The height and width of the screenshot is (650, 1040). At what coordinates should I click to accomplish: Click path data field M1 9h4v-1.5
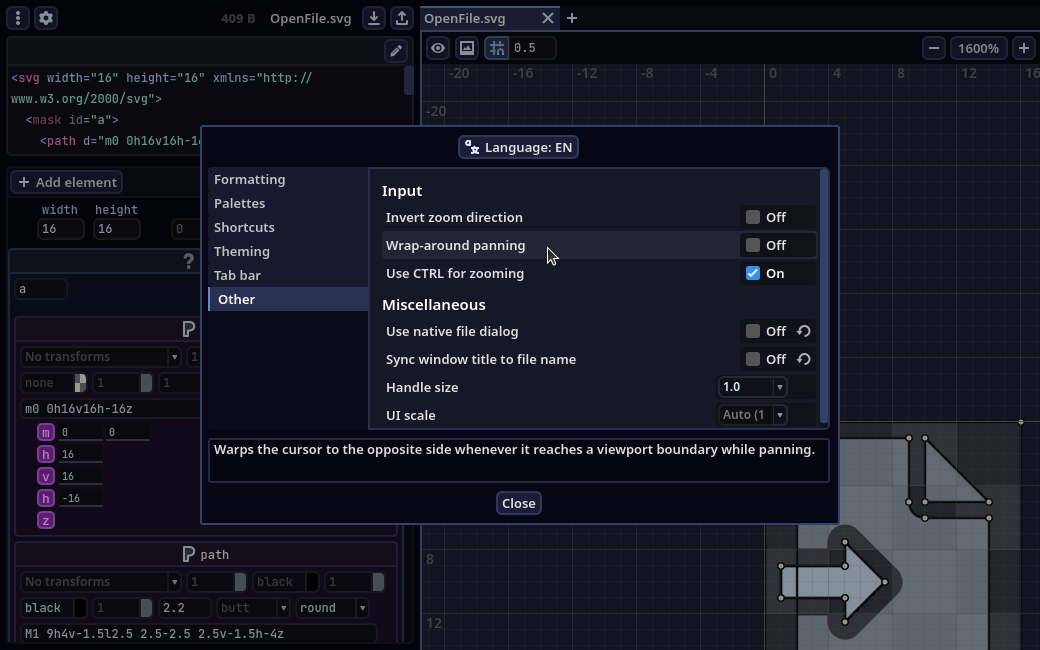pos(199,634)
